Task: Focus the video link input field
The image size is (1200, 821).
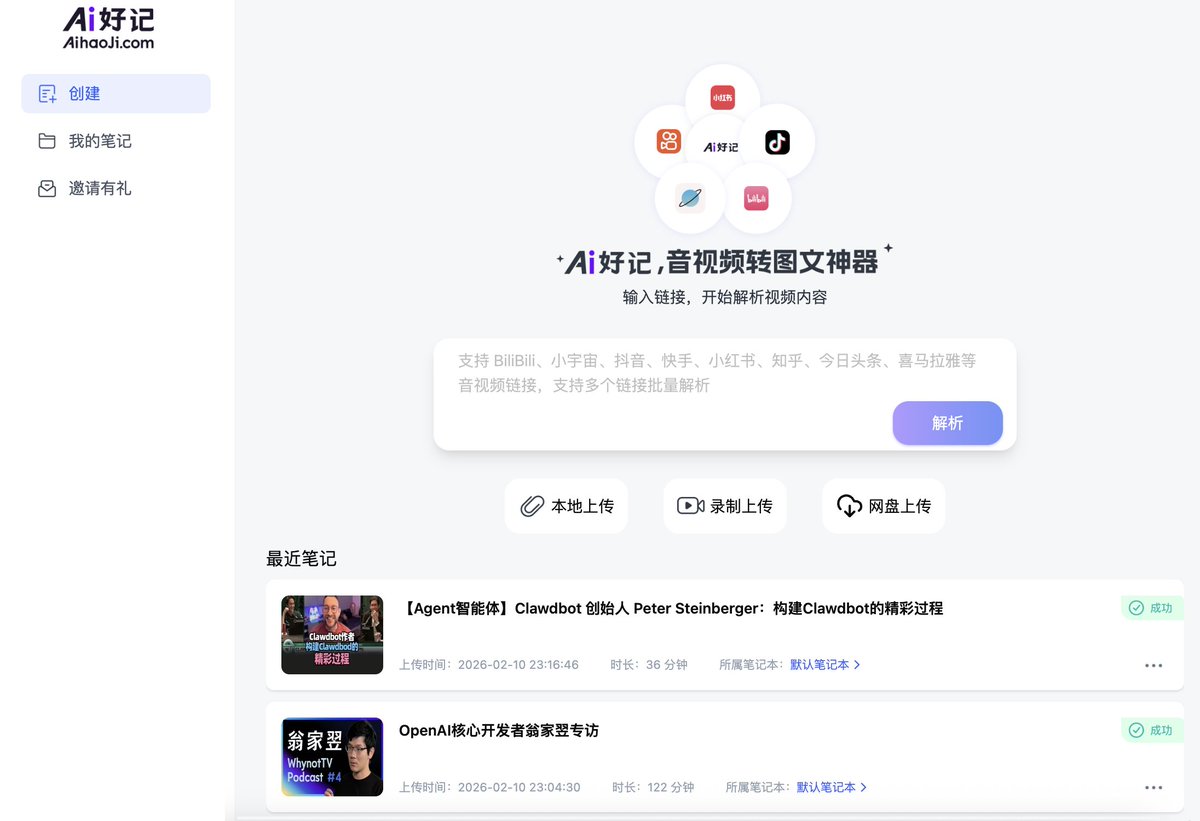Action: pos(725,394)
